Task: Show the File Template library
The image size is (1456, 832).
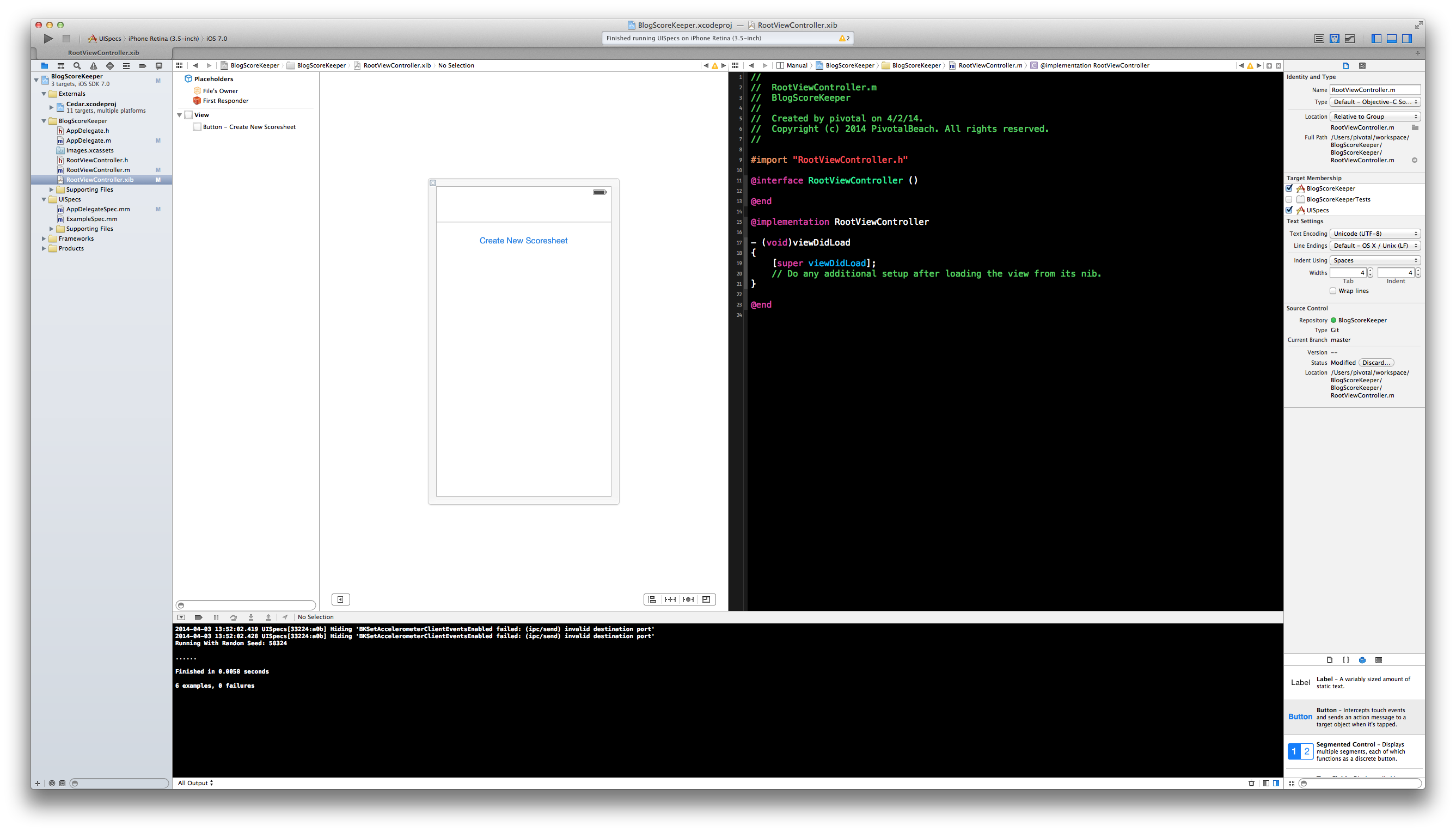Action: point(1330,660)
